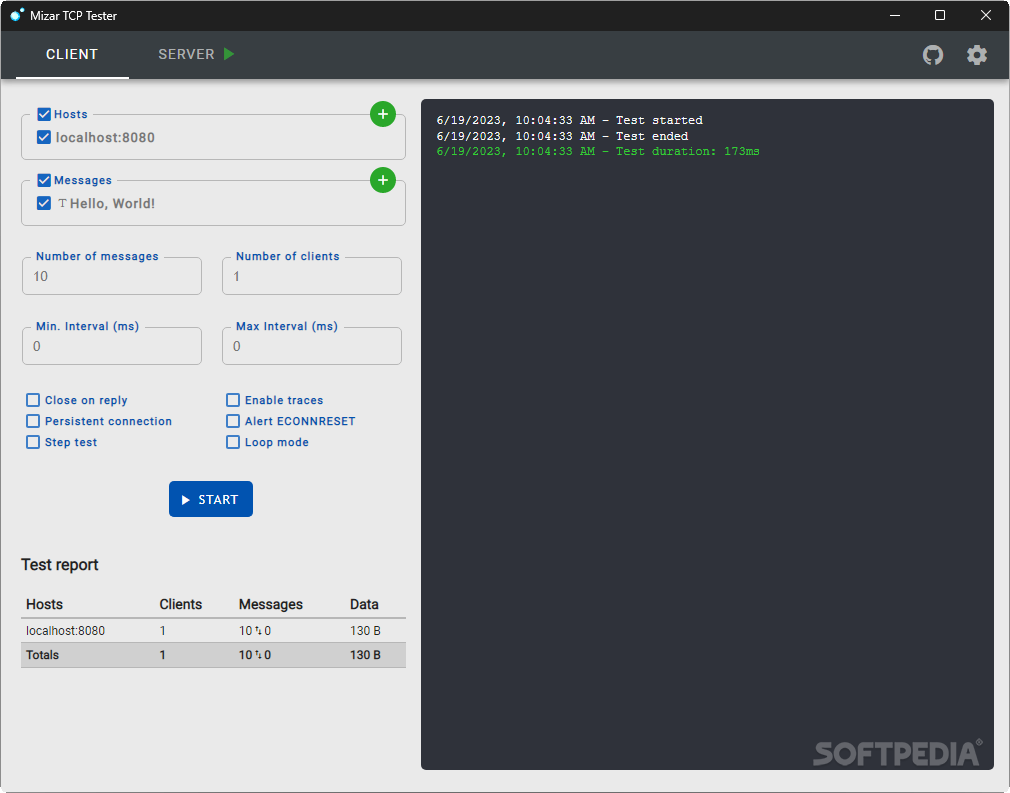The width and height of the screenshot is (1010, 793).
Task: Enable Persistent connection checkbox
Action: coord(33,421)
